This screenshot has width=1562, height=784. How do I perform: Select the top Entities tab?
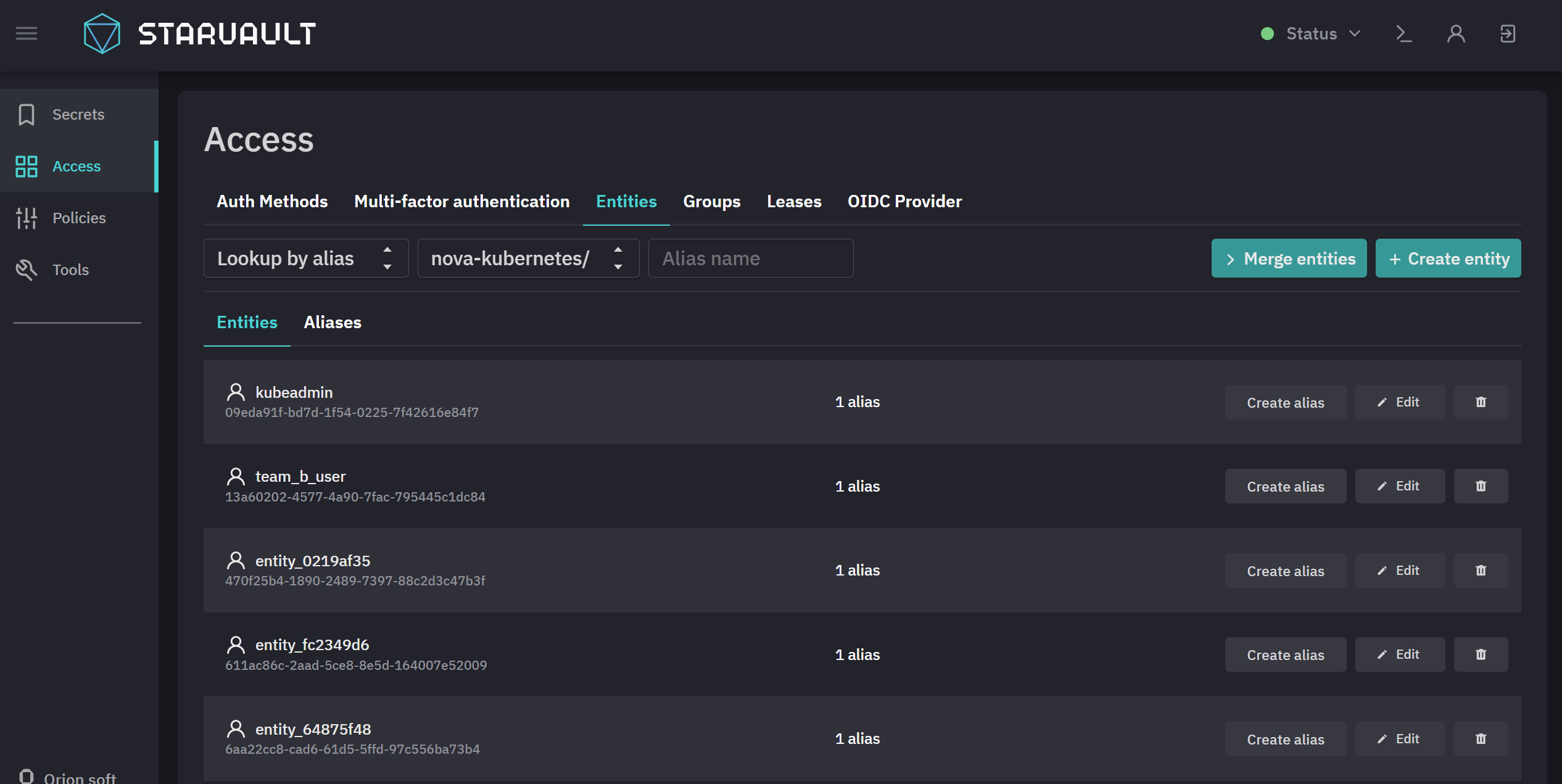coord(626,202)
